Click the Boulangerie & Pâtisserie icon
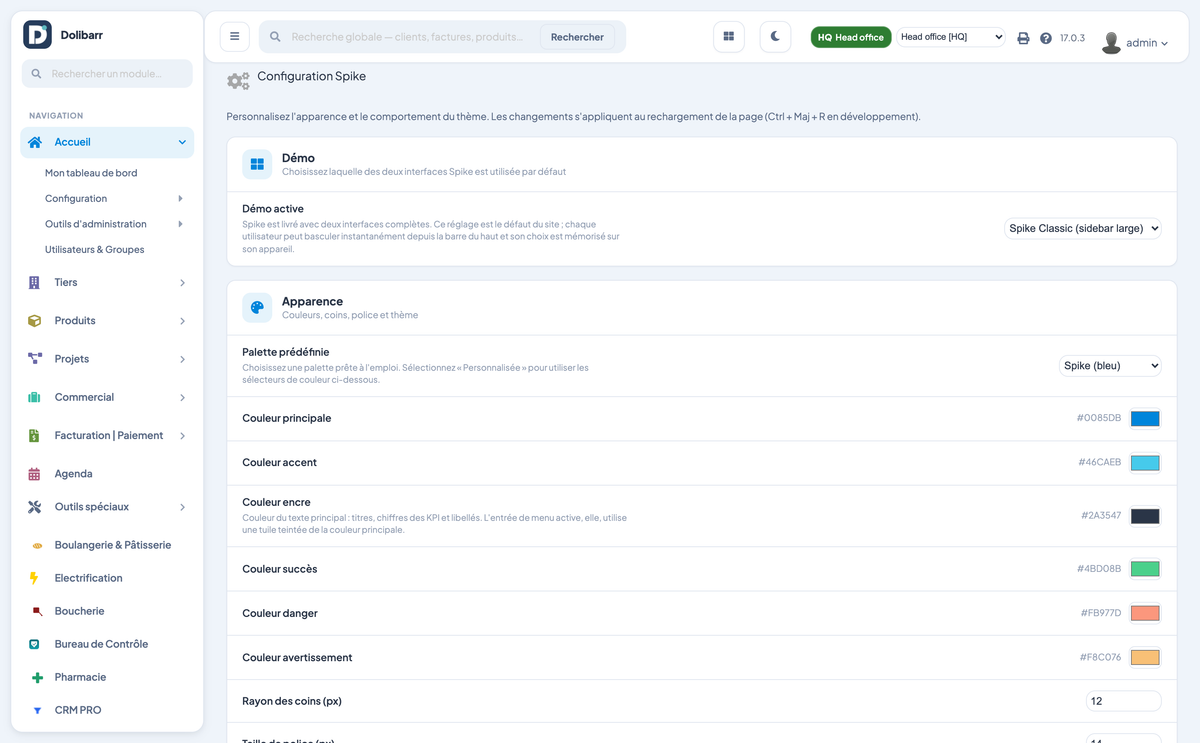This screenshot has height=743, width=1200. (x=37, y=545)
